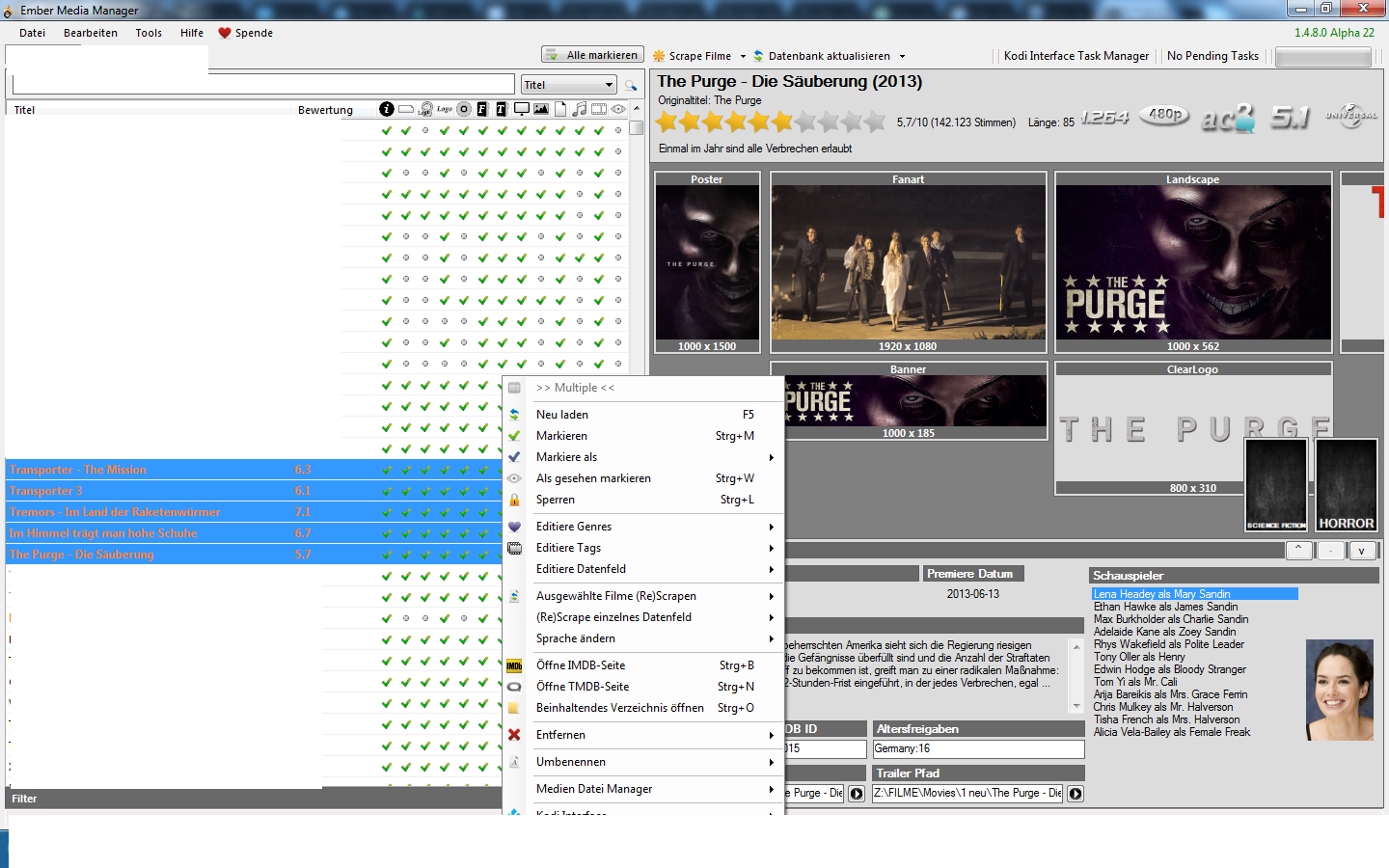Viewport: 1389px width, 868px height.
Task: Choose Neu laden in context menu
Action: click(643, 415)
